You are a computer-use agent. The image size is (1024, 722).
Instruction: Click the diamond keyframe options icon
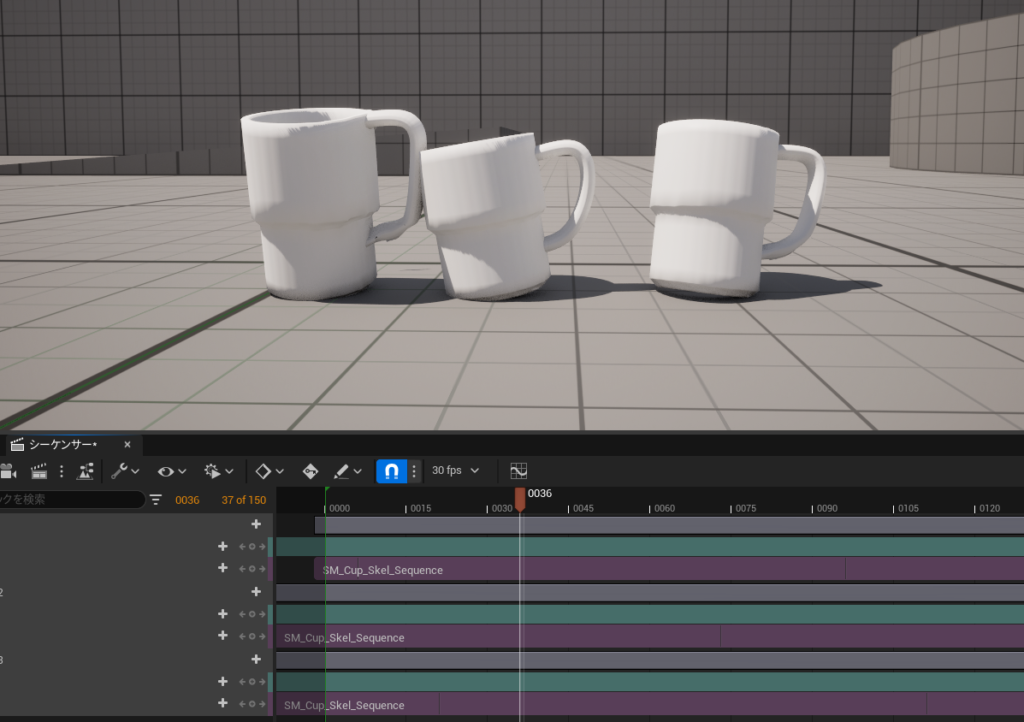coord(261,471)
